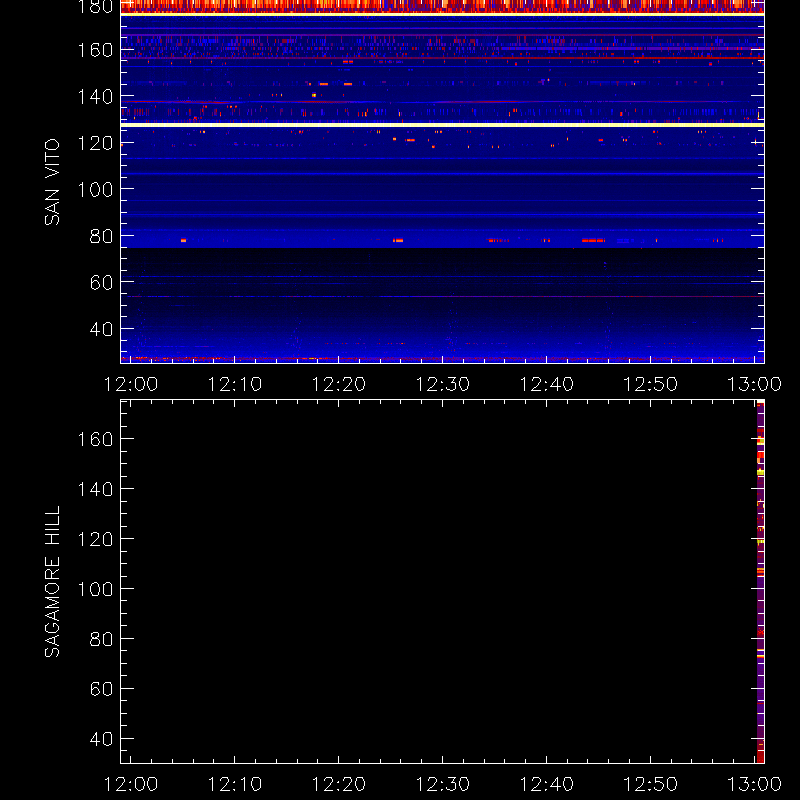Click the 140 frequency label on Sagamore Hill plot
The height and width of the screenshot is (800, 800).
95,489
